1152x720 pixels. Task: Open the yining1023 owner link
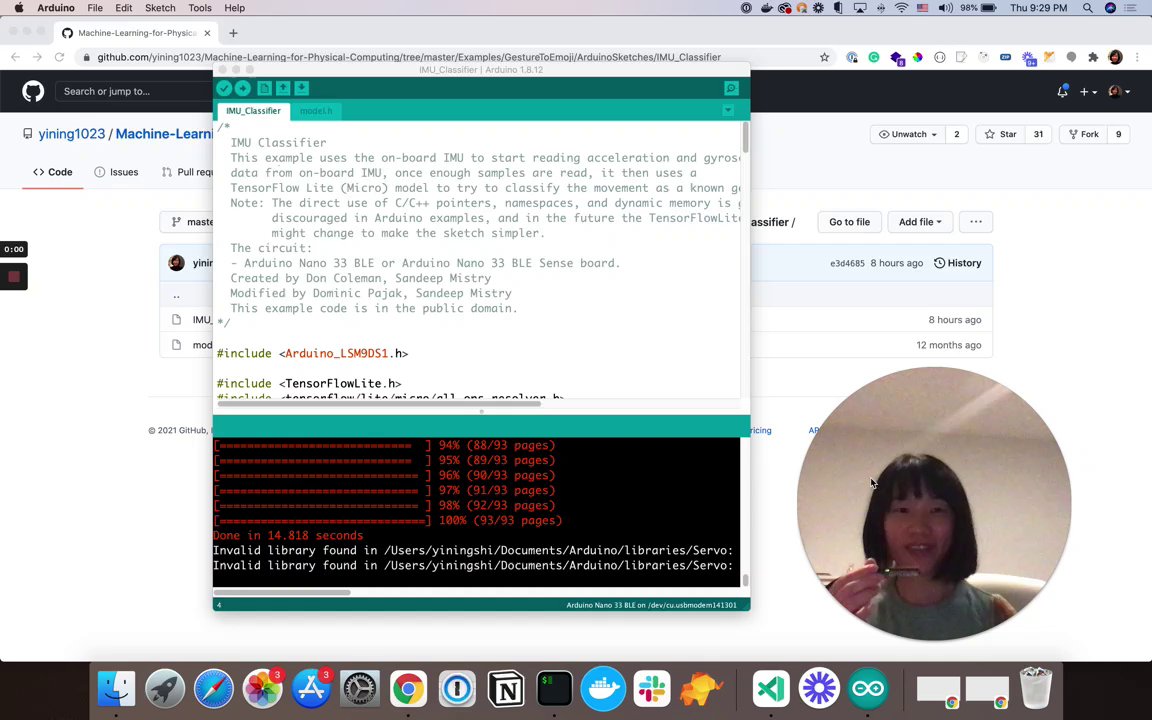[72, 134]
